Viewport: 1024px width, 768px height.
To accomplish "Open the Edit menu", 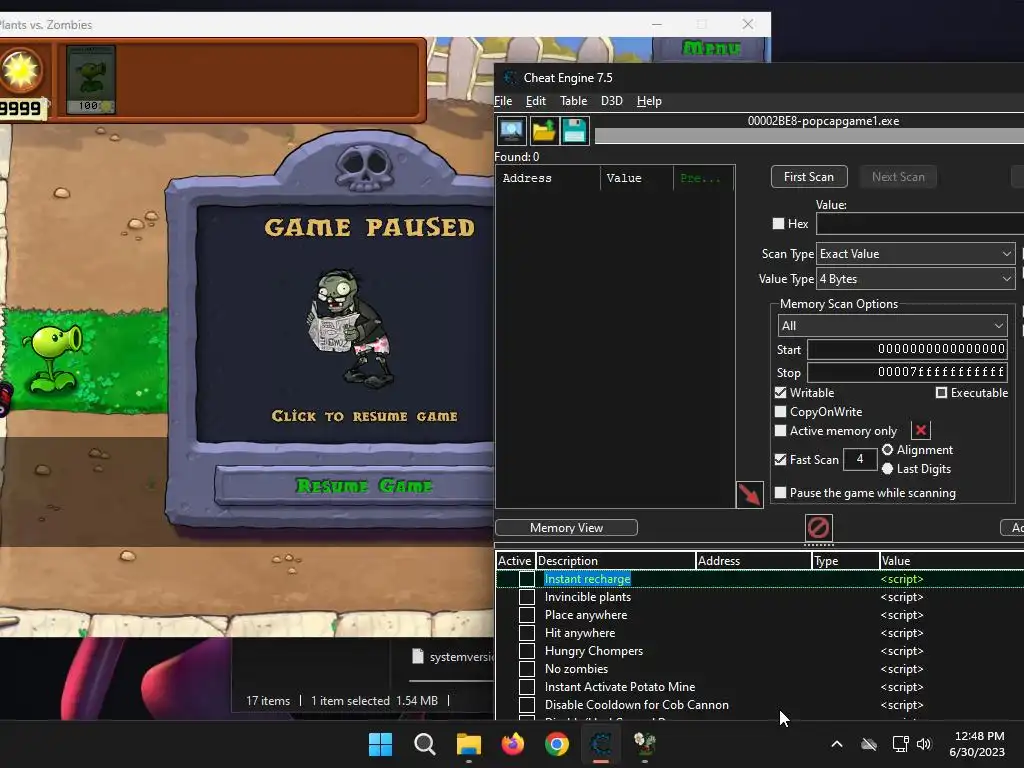I will click(536, 101).
